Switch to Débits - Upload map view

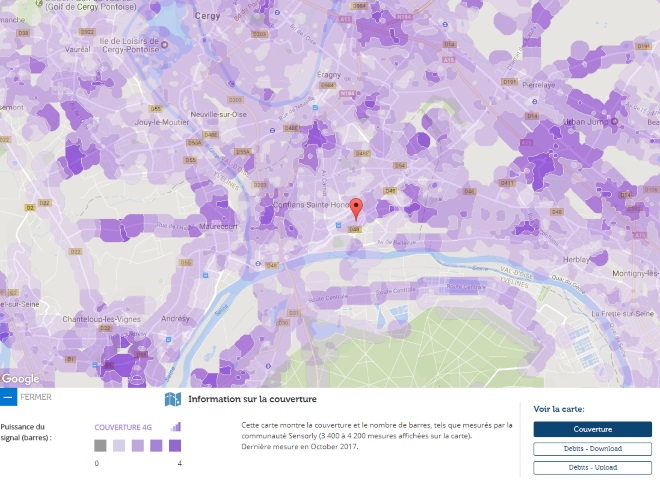593,468
